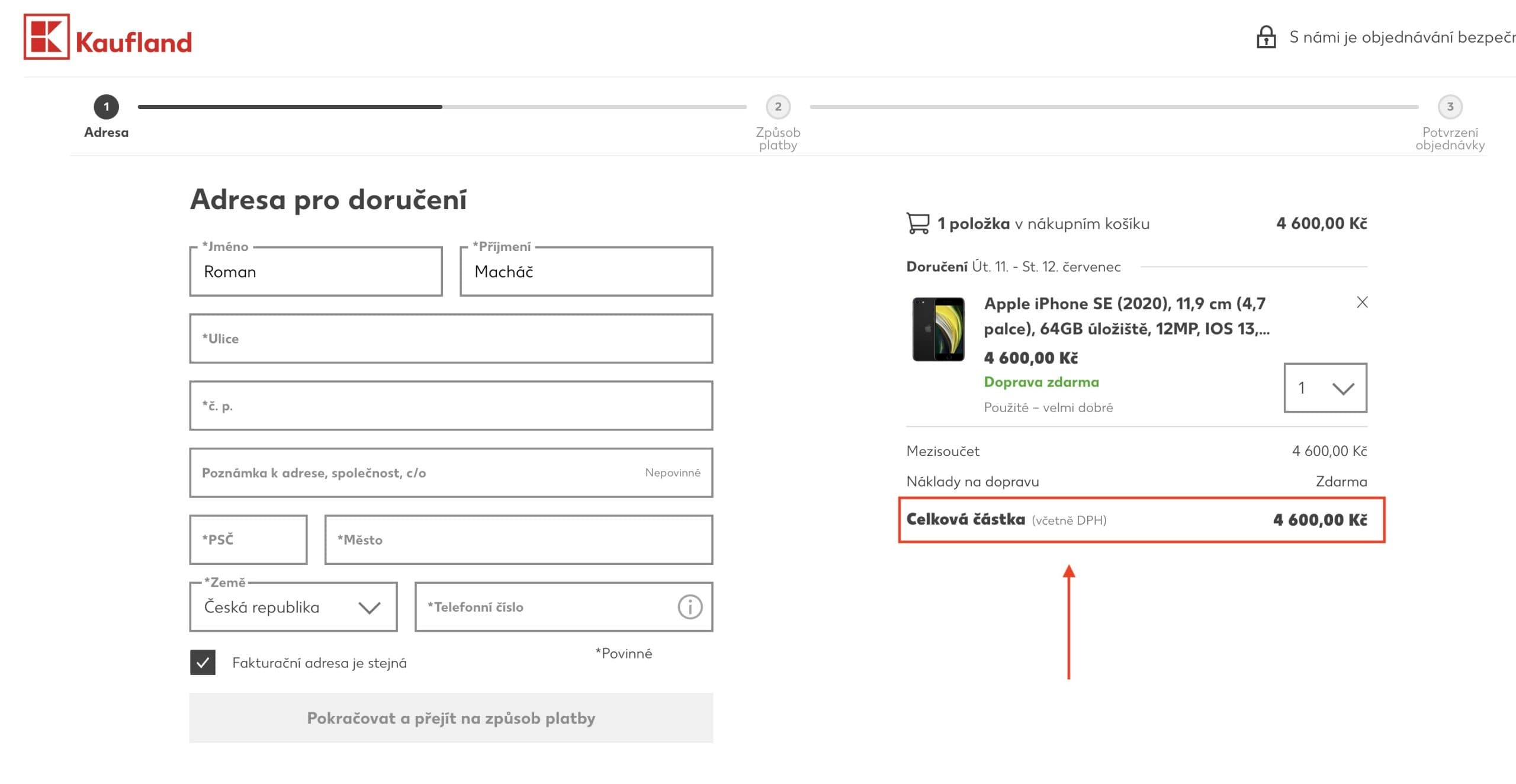Select step 1 Adresa circle
This screenshot has height=784, width=1516.
[107, 107]
